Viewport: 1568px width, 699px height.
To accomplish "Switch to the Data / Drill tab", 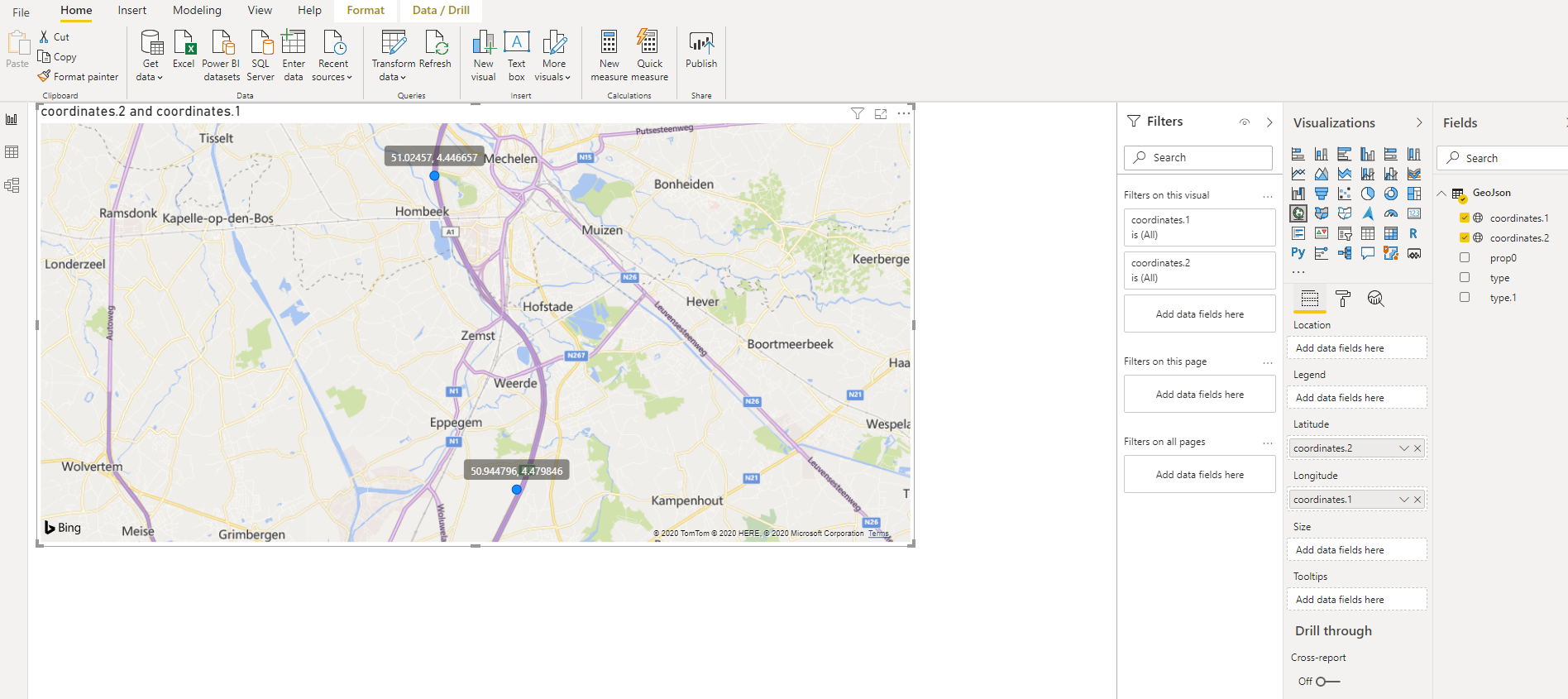I will point(441,11).
